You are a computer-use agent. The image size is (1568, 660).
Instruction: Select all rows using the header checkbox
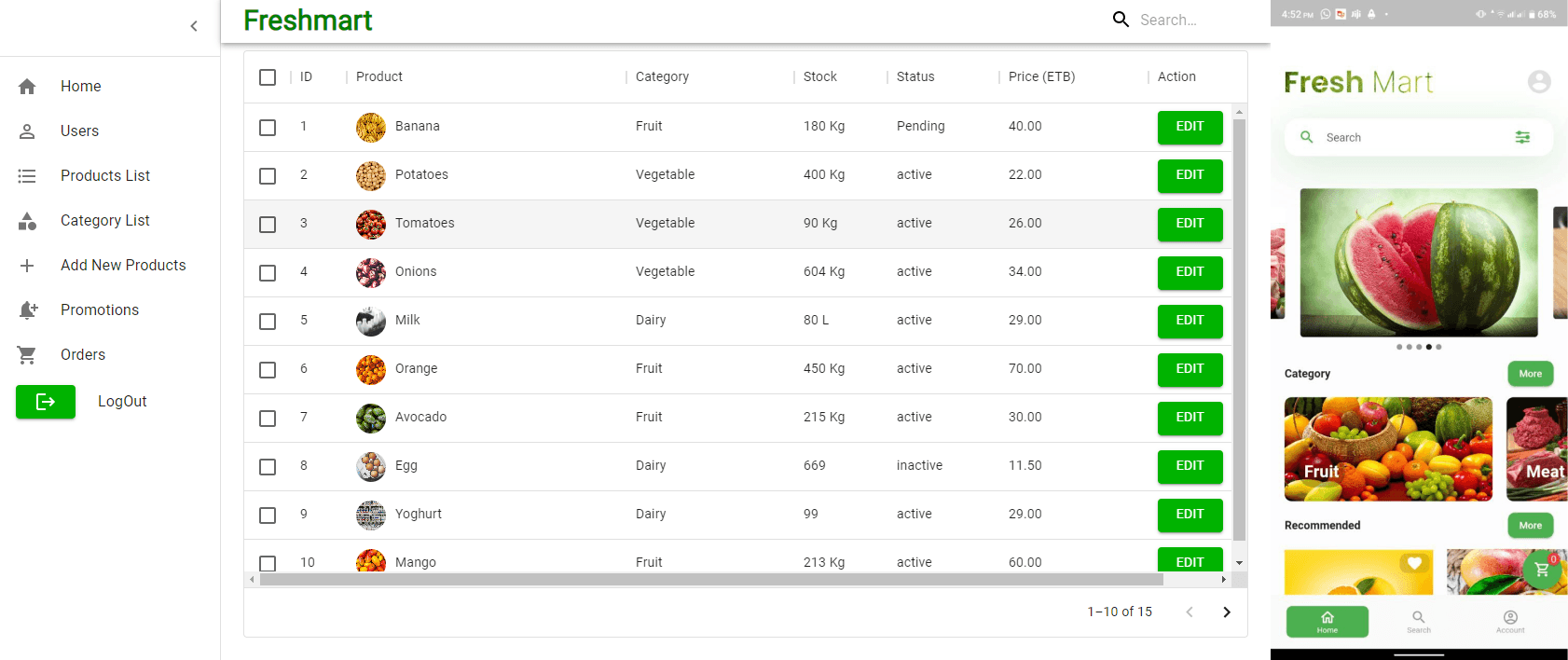268,77
